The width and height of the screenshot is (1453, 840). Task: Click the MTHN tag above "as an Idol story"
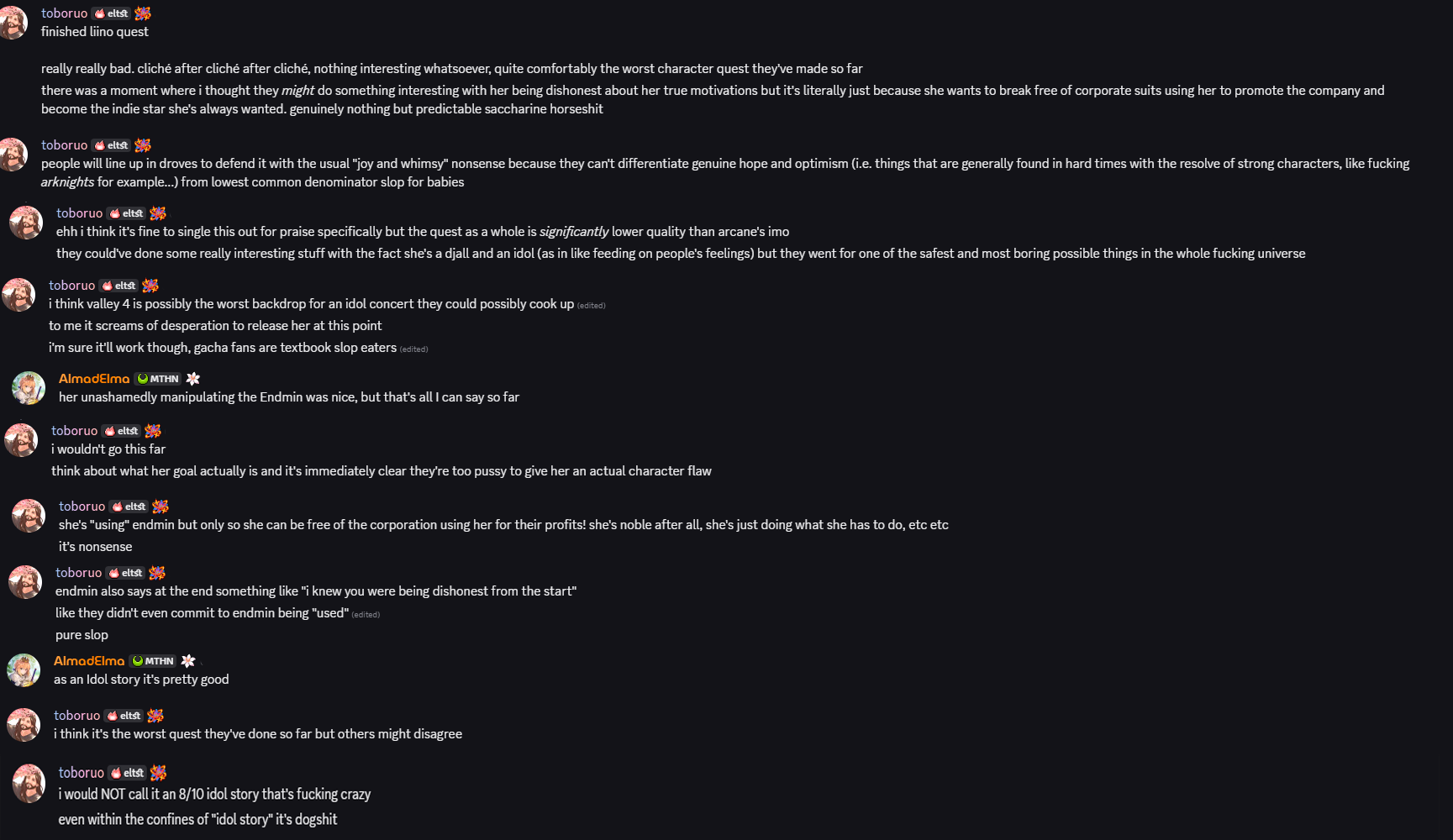pos(154,661)
